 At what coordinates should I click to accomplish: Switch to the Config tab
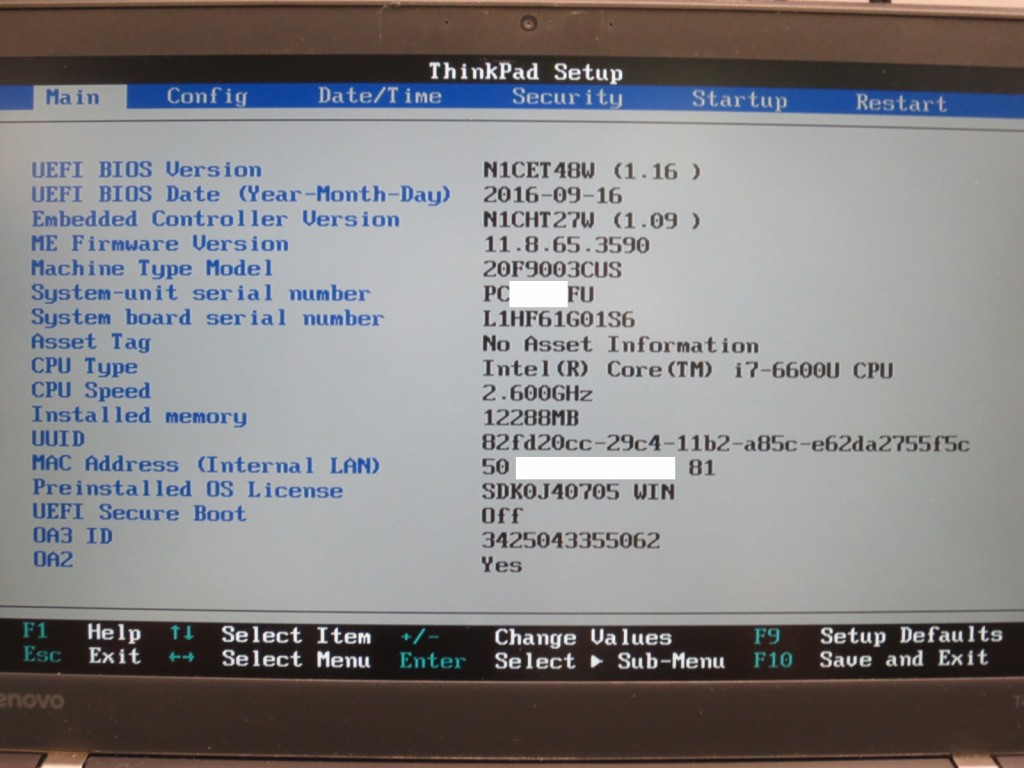click(x=206, y=97)
